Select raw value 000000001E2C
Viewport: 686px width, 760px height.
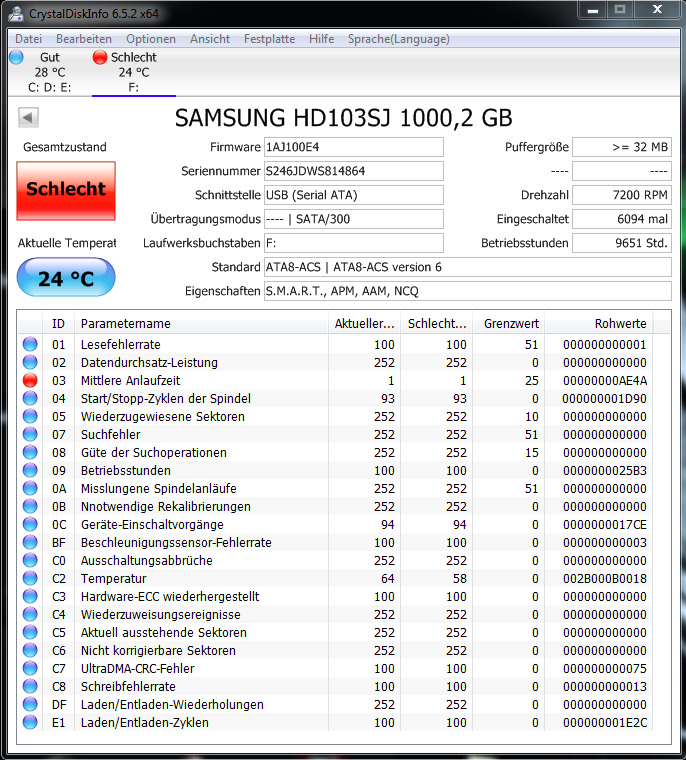605,722
